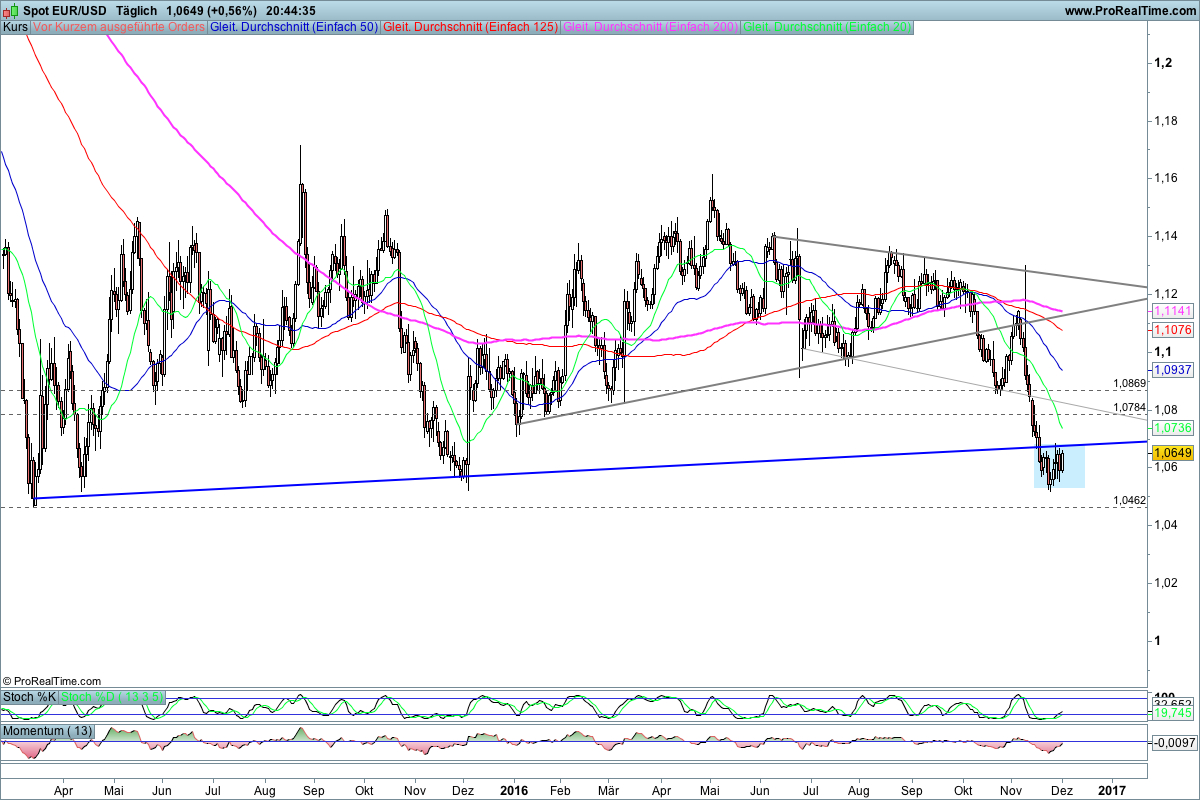This screenshot has height=800, width=1200.
Task: Click the 1,04 price axis label
Action: [1165, 525]
